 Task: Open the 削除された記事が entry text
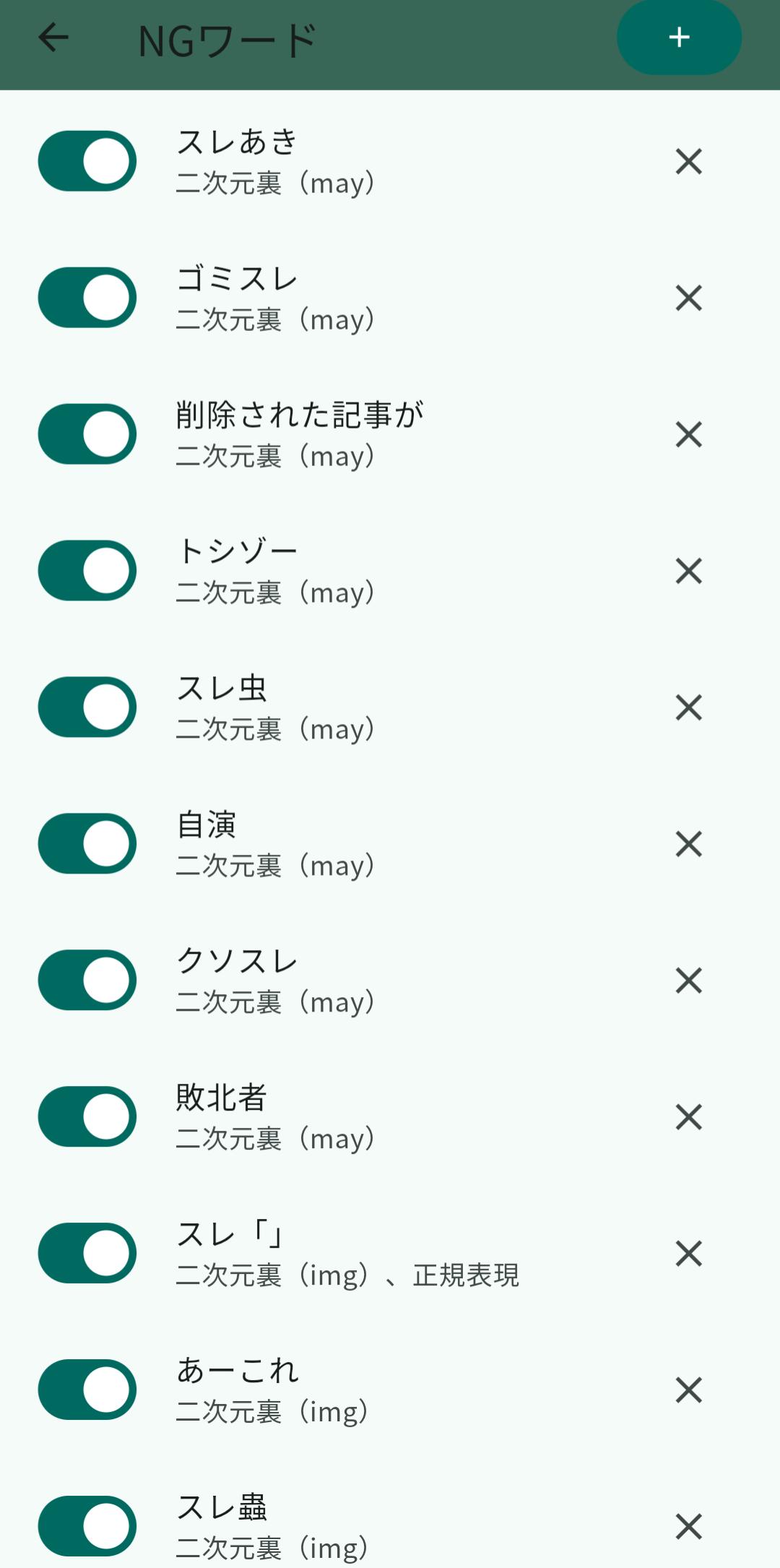[x=300, y=415]
